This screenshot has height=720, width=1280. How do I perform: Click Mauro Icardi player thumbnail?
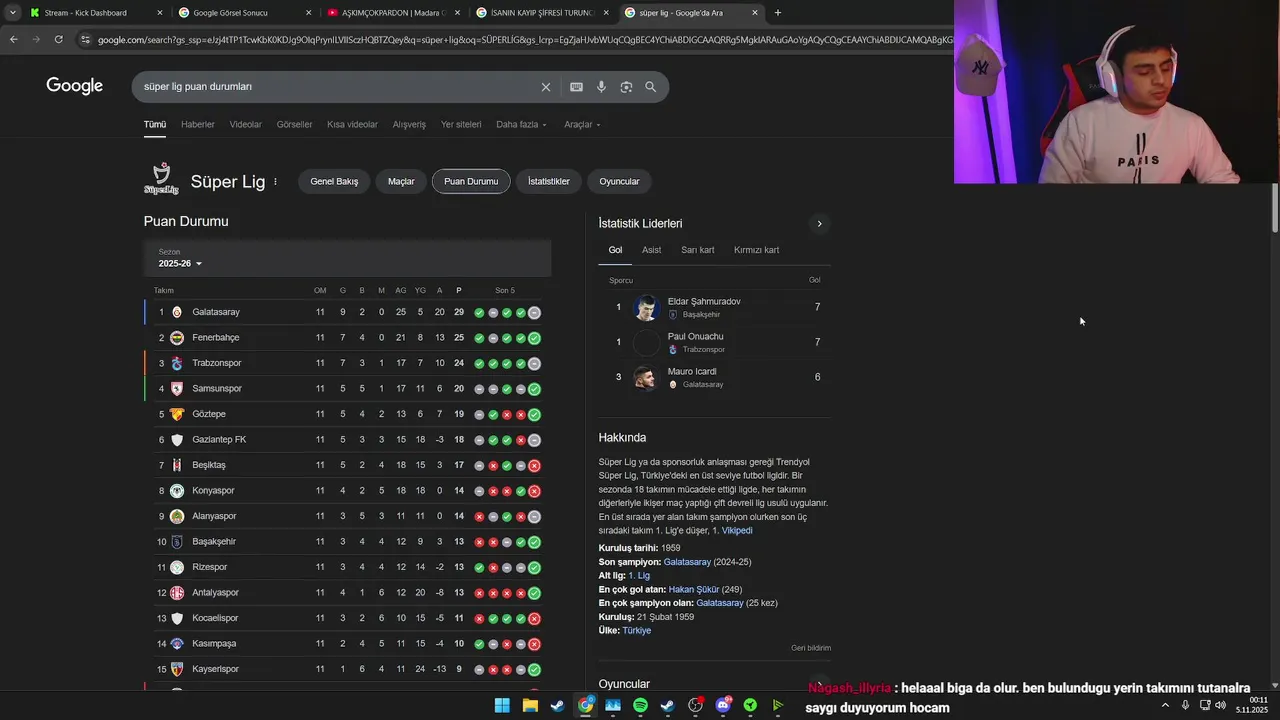click(646, 378)
